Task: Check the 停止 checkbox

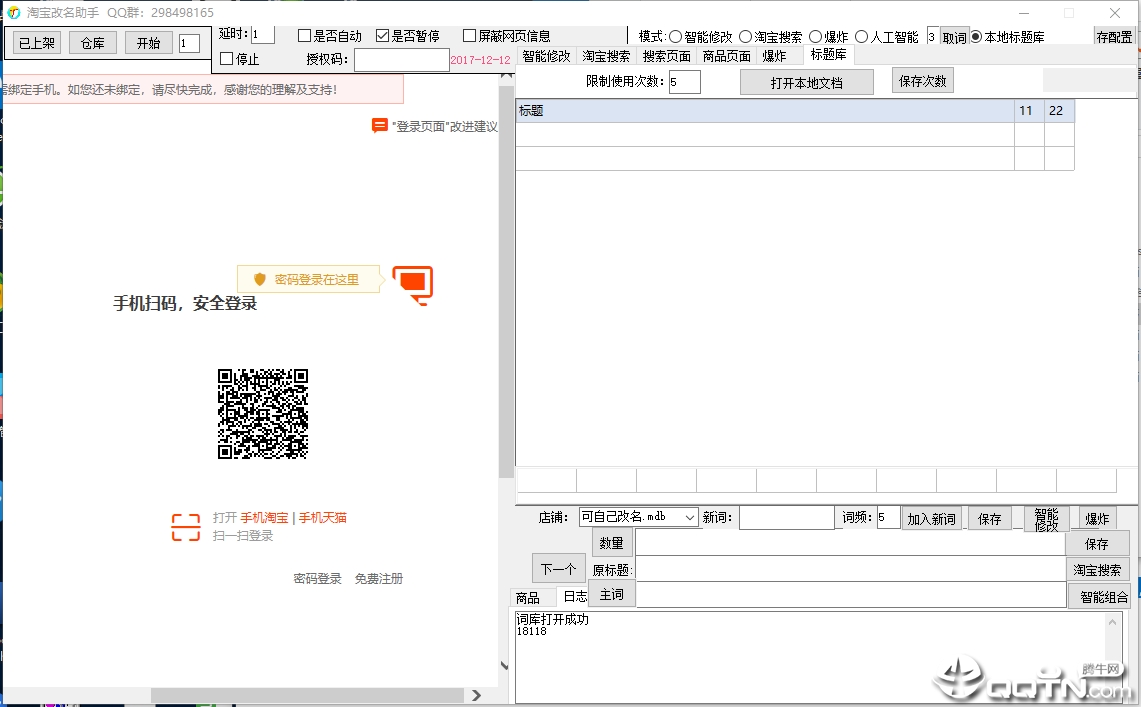Action: 226,58
